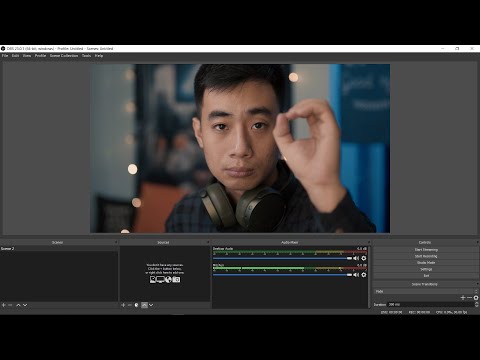Expand the Fade transition dropdown

coord(426,291)
